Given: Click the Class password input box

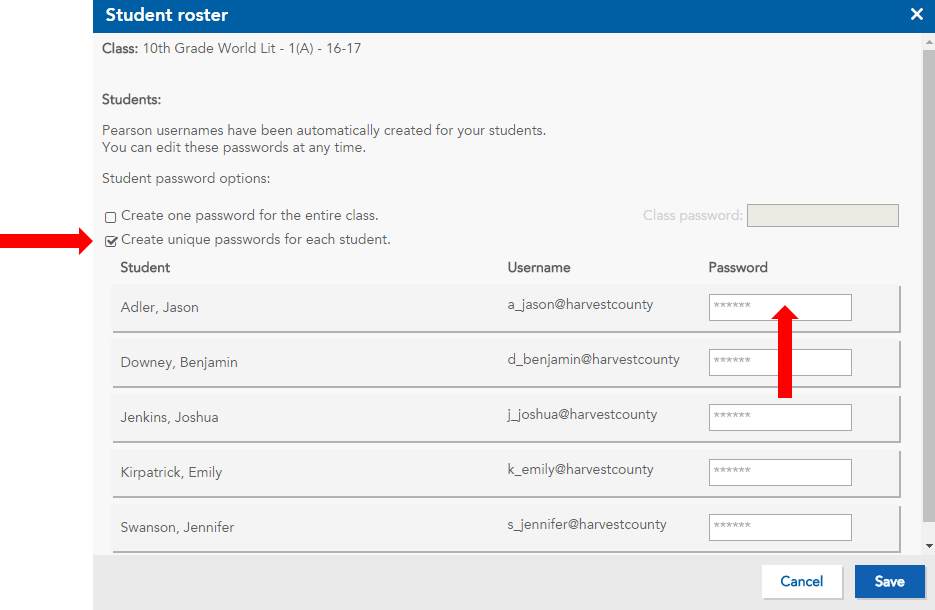Looking at the screenshot, I should pyautogui.click(x=822, y=215).
